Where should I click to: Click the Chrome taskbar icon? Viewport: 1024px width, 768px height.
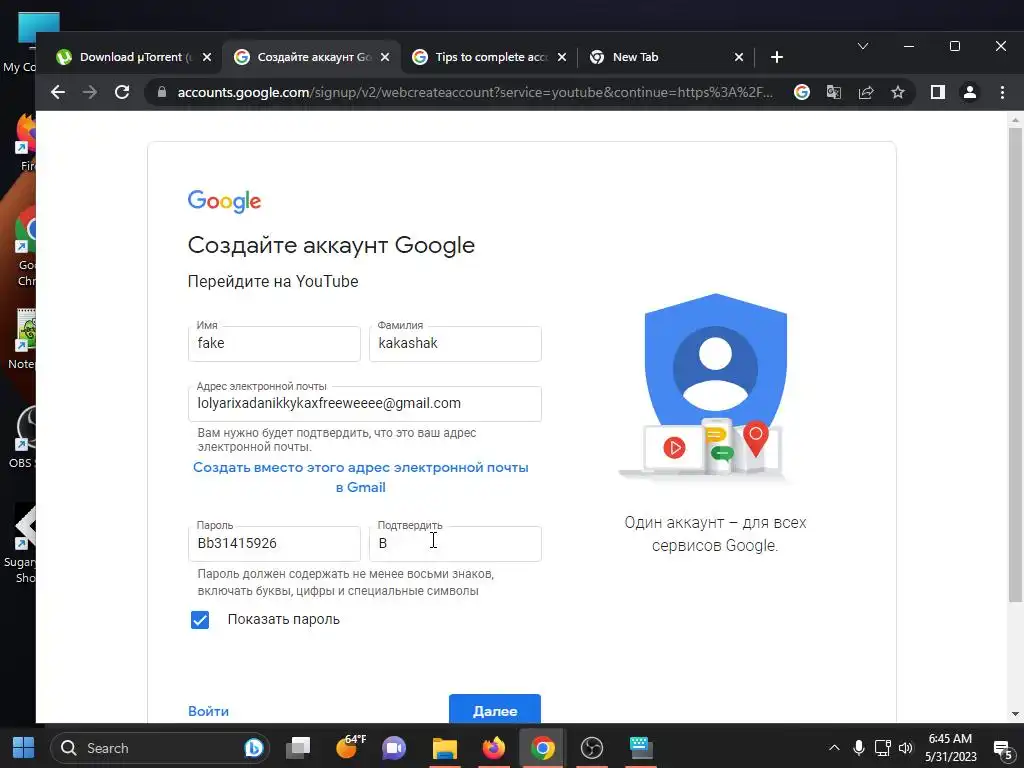pyautogui.click(x=543, y=748)
